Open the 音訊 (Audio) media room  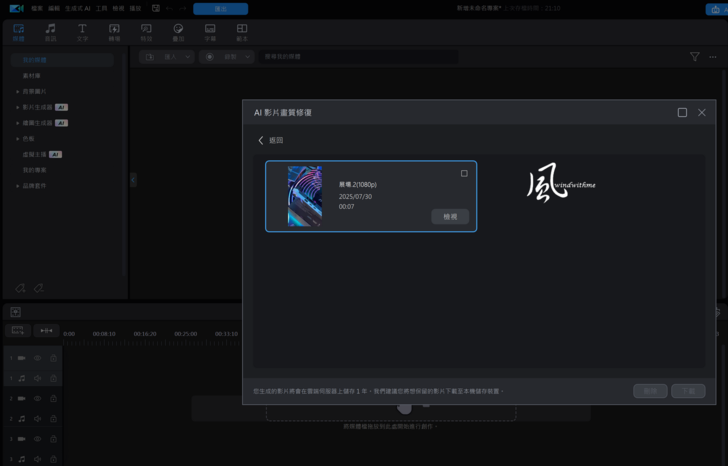point(50,32)
